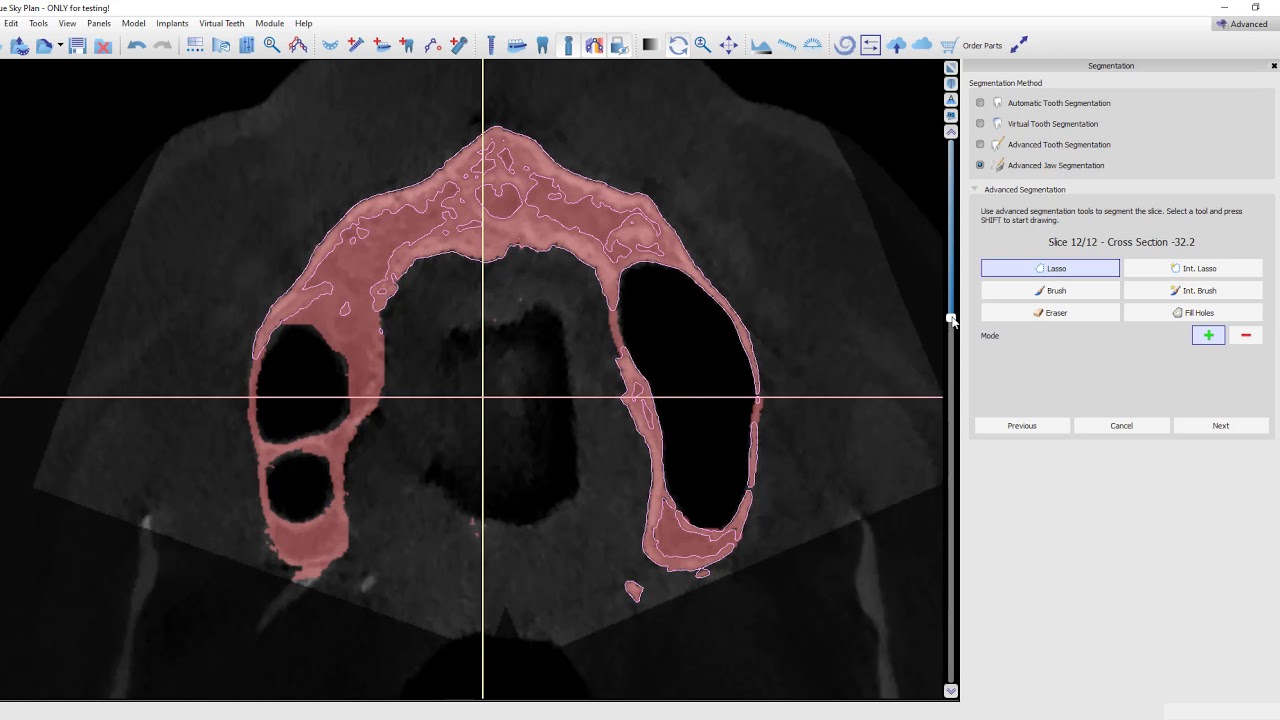Click the Previous button

coord(1022,426)
